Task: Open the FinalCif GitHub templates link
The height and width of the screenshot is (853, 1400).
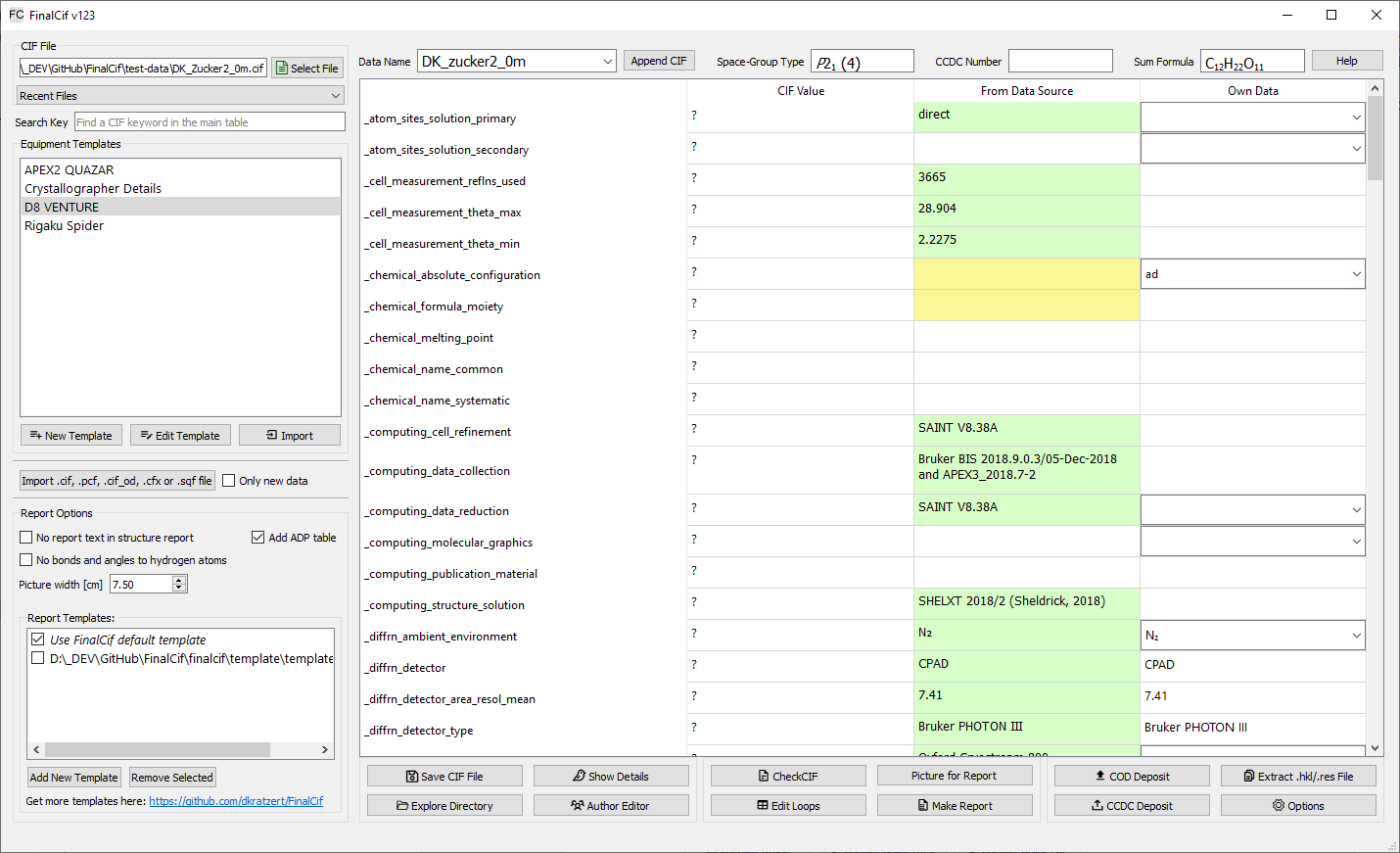Action: coord(236,801)
